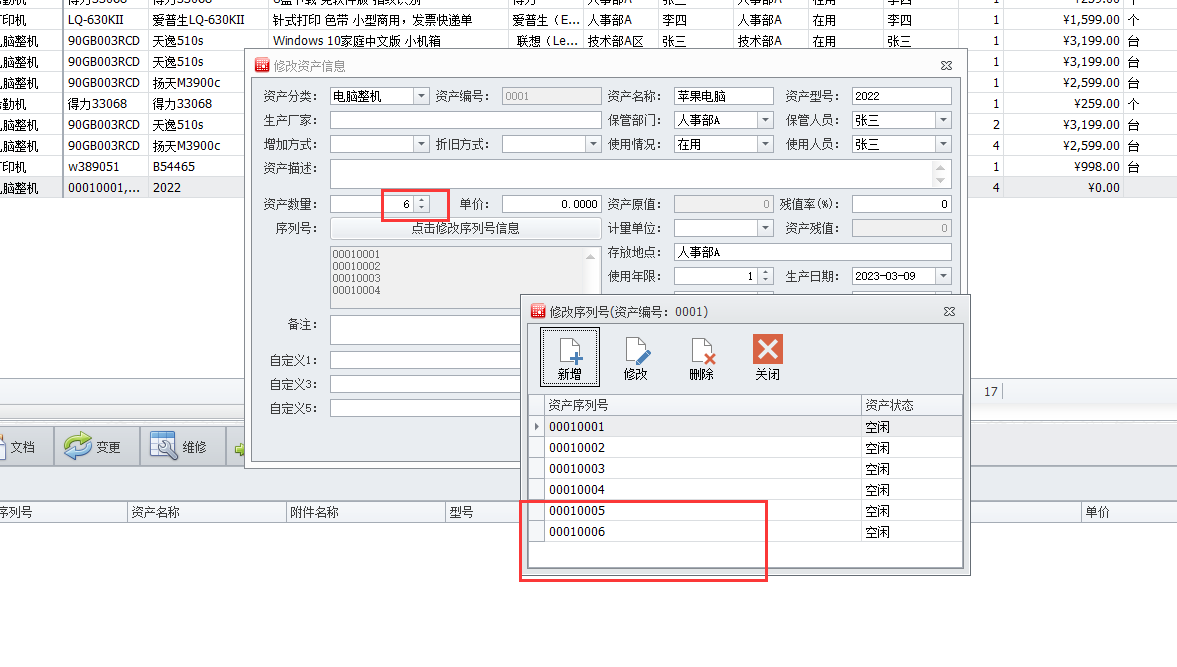Click the 删除 (Delete) serial number icon
Image resolution: width=1177 pixels, height=667 pixels.
tap(701, 357)
